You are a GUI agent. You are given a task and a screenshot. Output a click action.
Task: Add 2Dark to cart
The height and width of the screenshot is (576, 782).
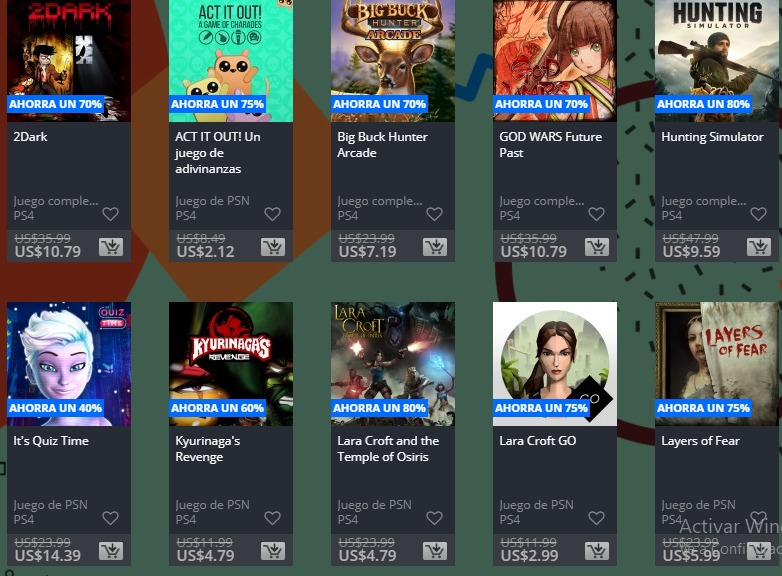tap(111, 247)
